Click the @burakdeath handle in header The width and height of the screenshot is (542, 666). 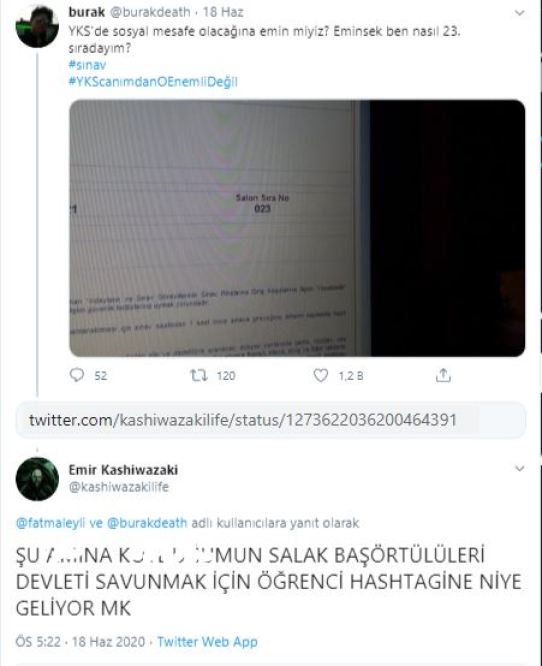tap(150, 12)
